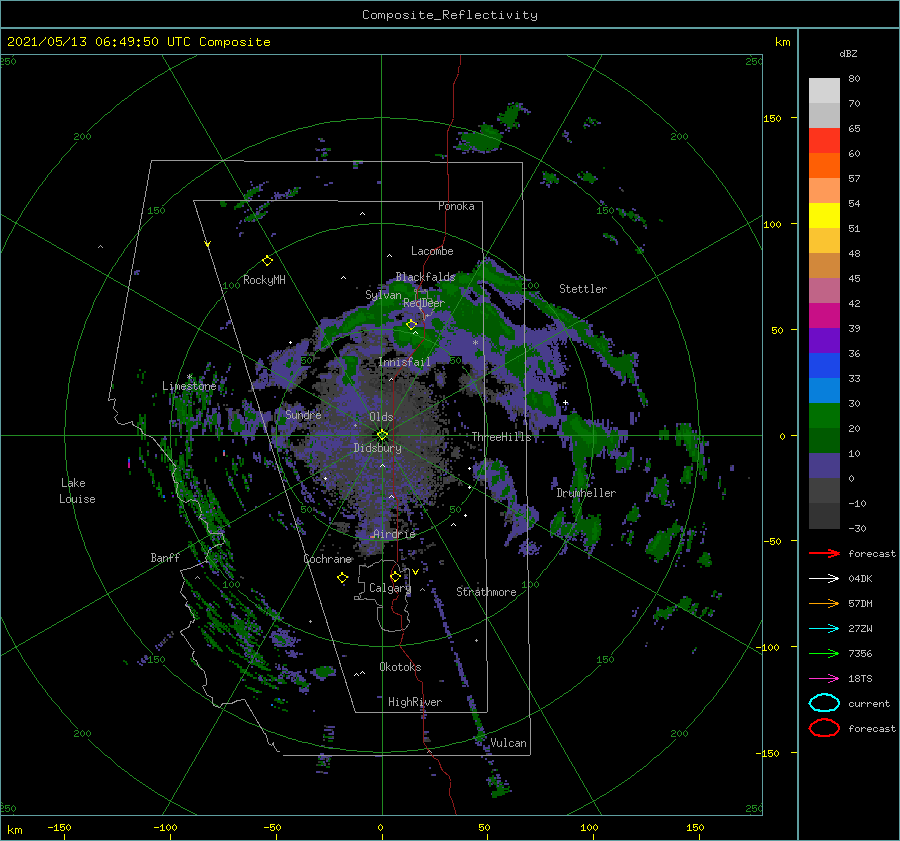Click the Lake Louise label
Viewport: 900px width, 841px height.
click(77, 491)
